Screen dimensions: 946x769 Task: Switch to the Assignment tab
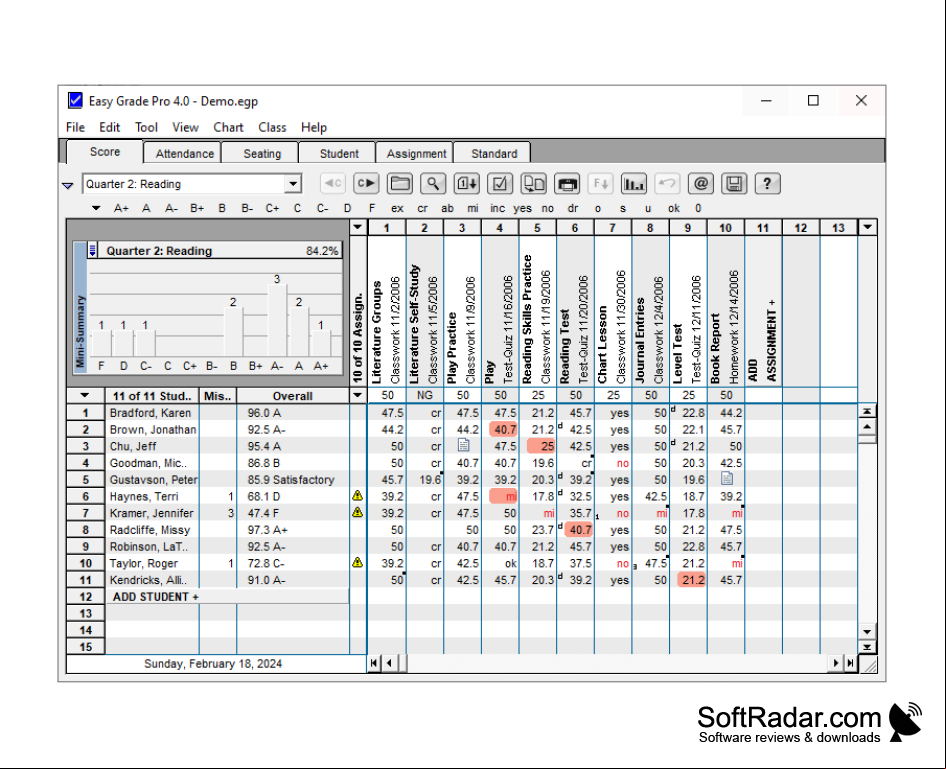416,153
